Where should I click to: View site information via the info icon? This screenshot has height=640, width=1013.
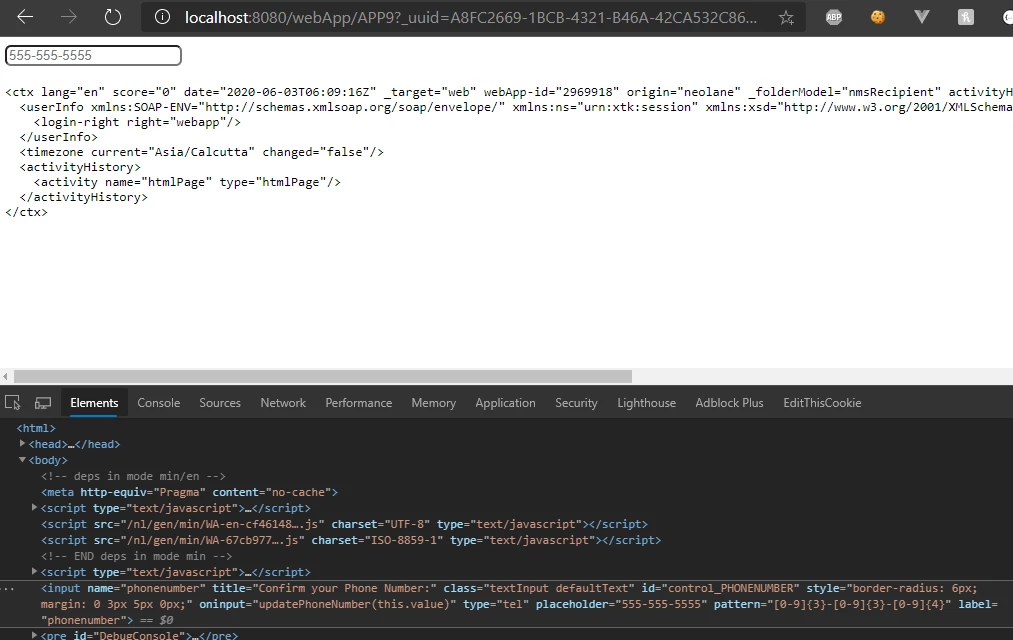pos(162,17)
